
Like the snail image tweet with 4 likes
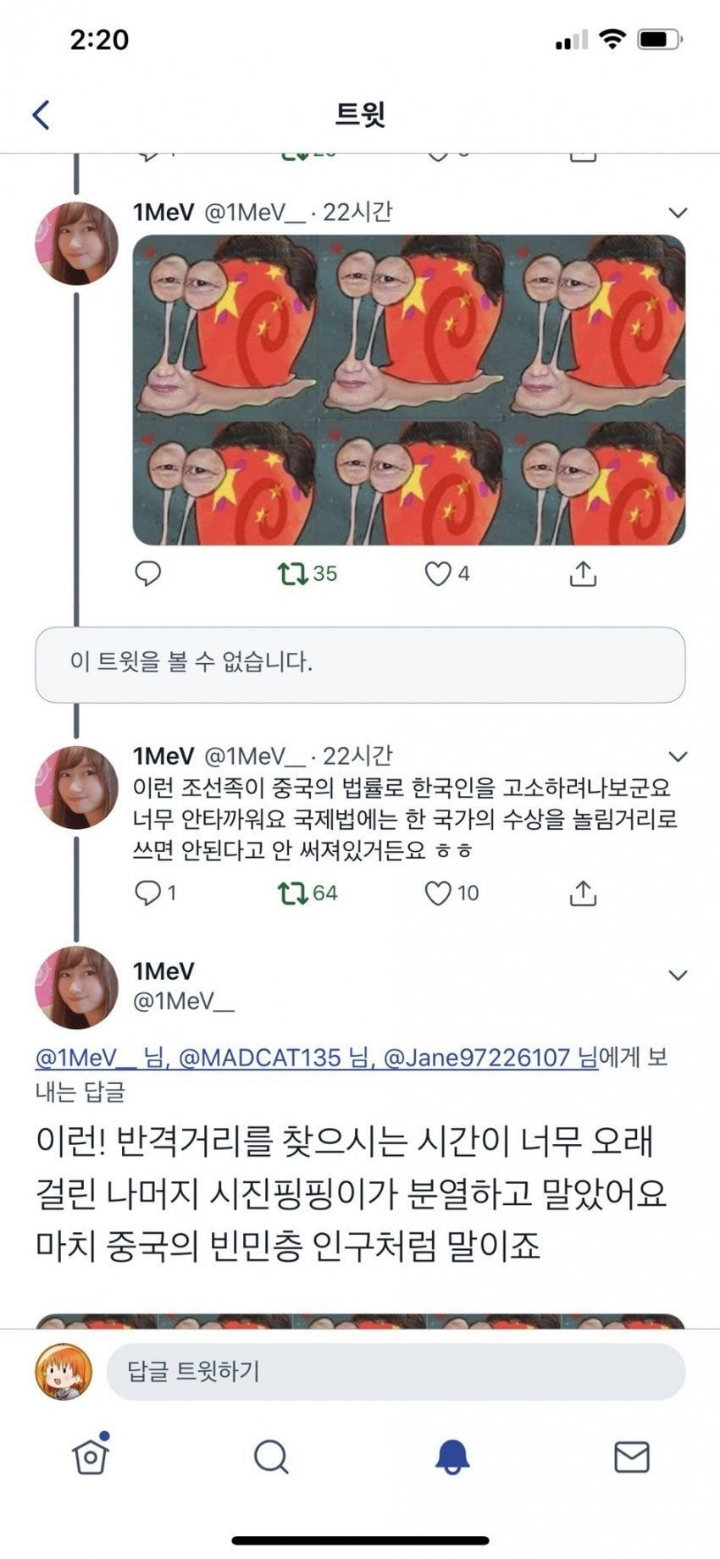click(437, 573)
